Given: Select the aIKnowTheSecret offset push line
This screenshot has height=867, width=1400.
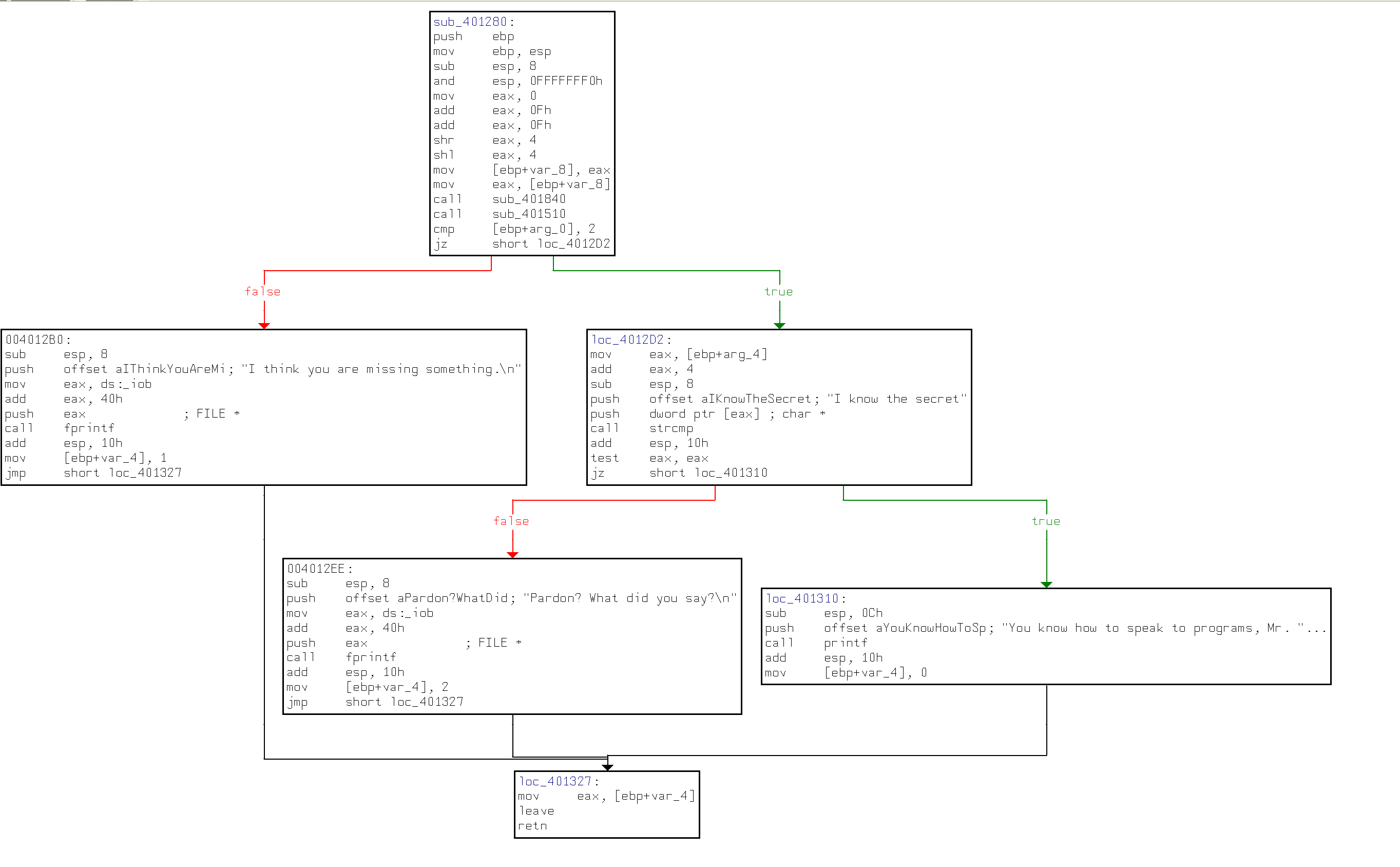Looking at the screenshot, I should (x=779, y=399).
